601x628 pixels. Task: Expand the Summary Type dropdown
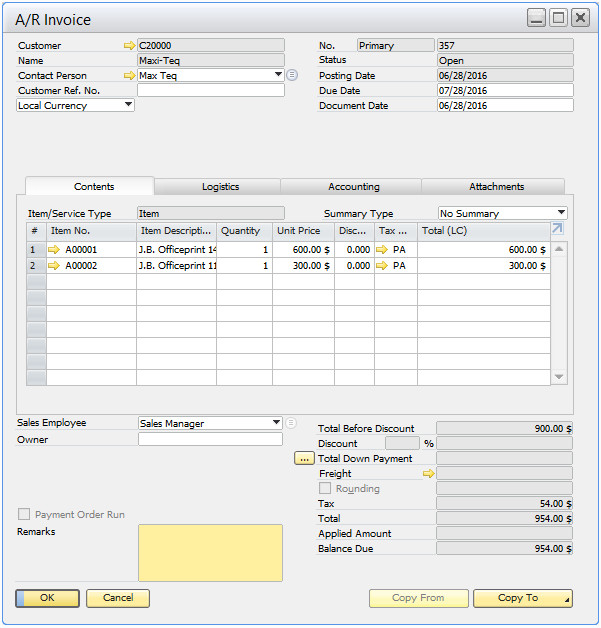(560, 213)
